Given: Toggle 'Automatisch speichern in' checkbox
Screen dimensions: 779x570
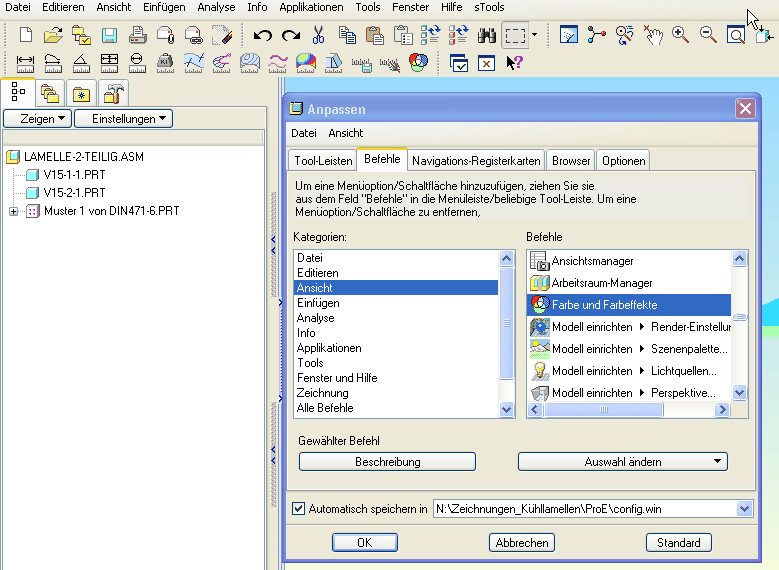Looking at the screenshot, I should [x=298, y=509].
